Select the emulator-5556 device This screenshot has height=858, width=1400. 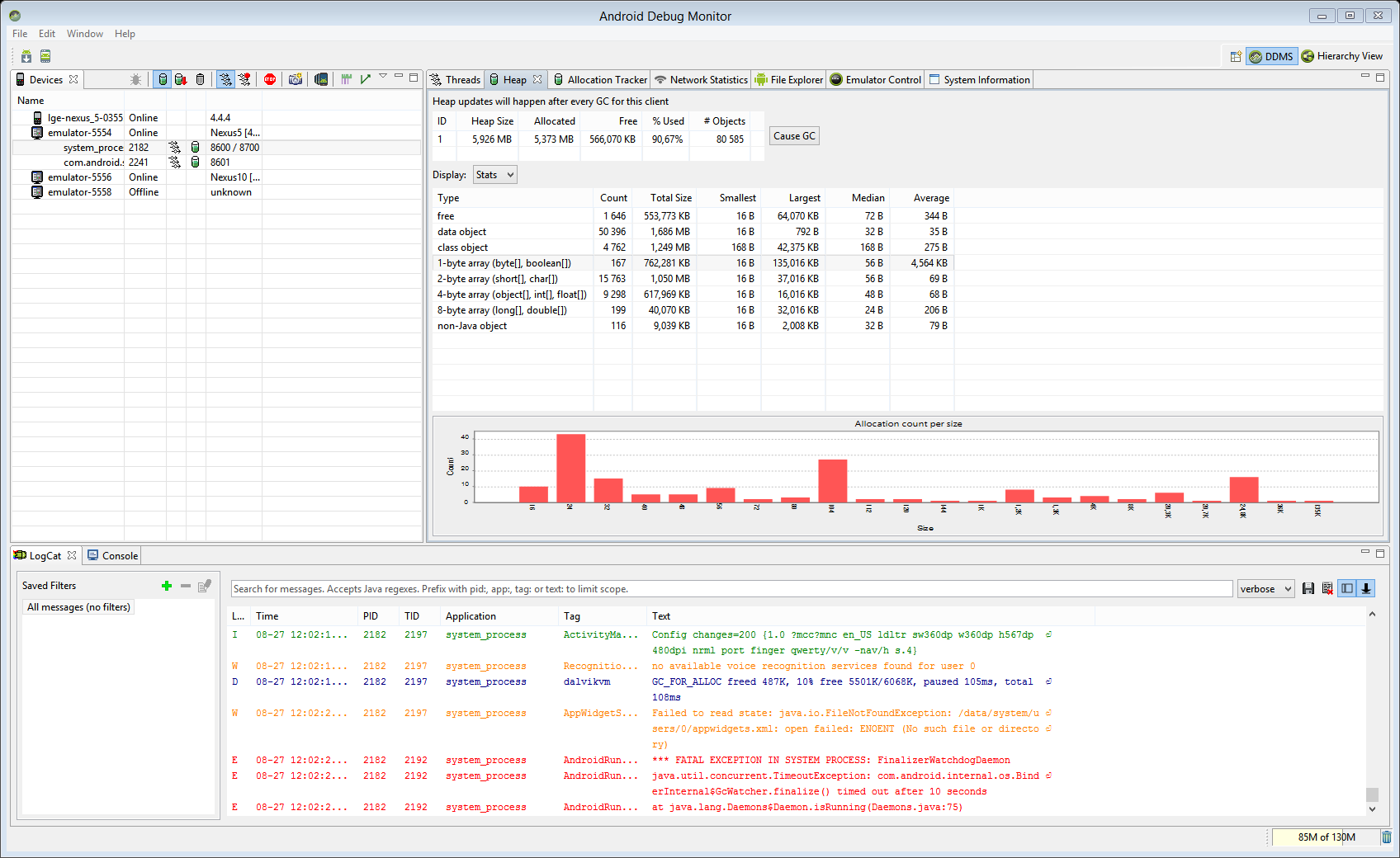click(x=216, y=177)
